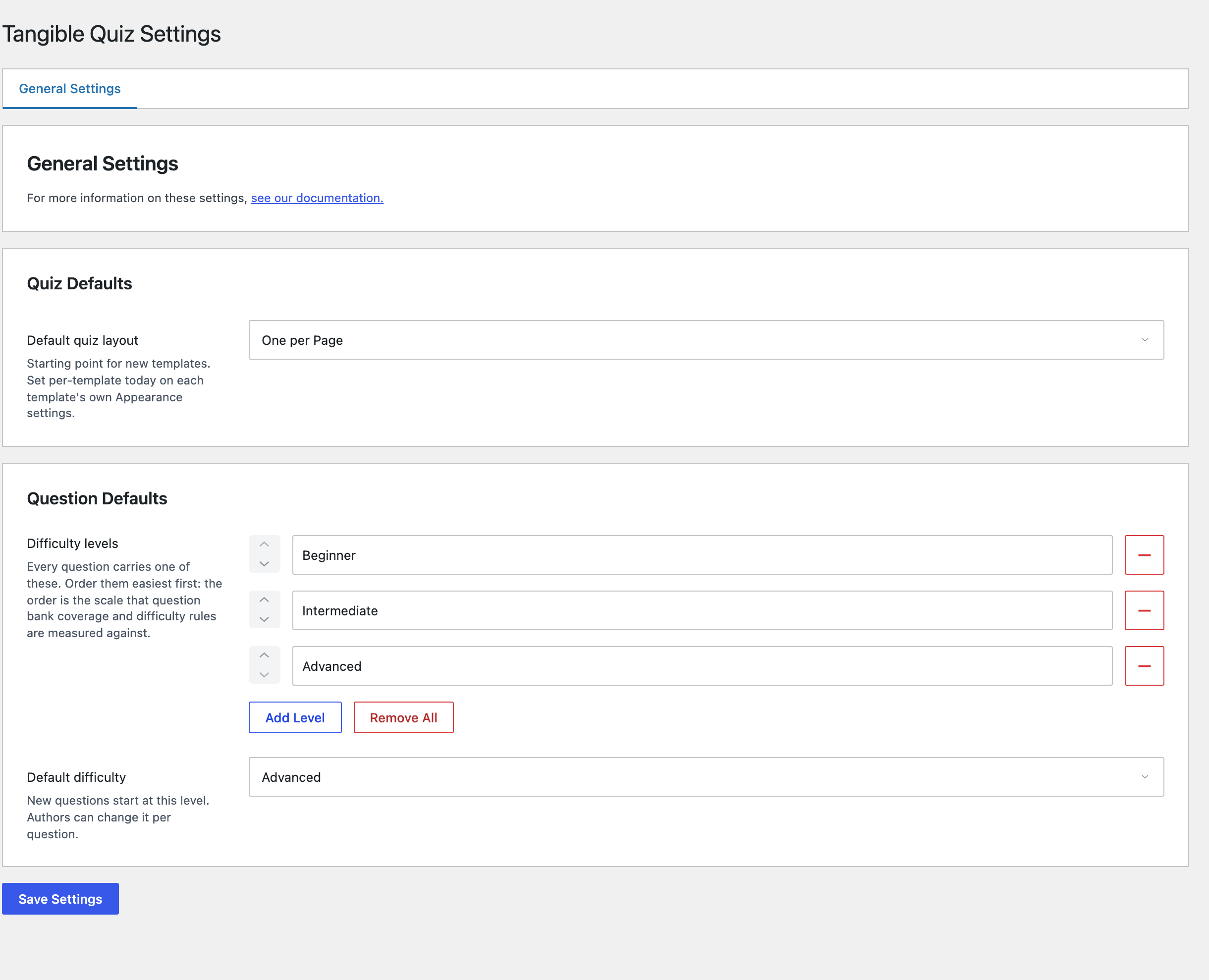This screenshot has height=980, width=1209.
Task: Remove the Intermediate difficulty level
Action: [1144, 610]
